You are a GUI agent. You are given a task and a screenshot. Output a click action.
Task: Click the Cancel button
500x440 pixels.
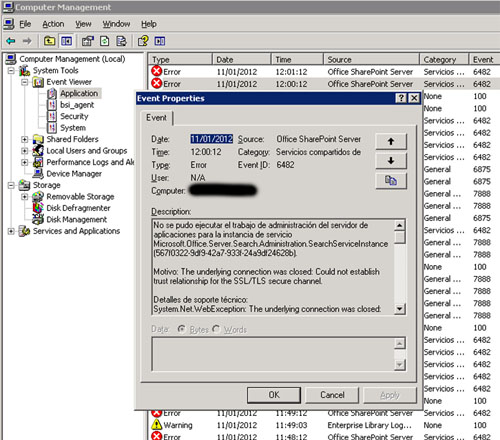(332, 395)
